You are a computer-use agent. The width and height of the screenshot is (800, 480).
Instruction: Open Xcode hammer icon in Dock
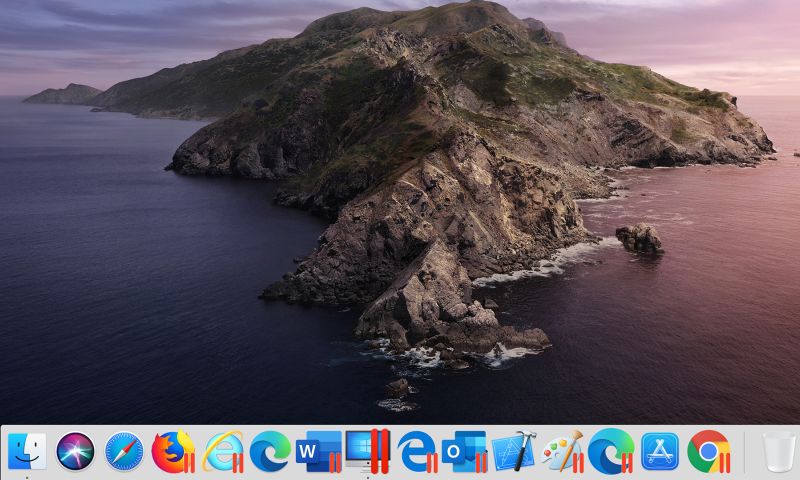(514, 451)
